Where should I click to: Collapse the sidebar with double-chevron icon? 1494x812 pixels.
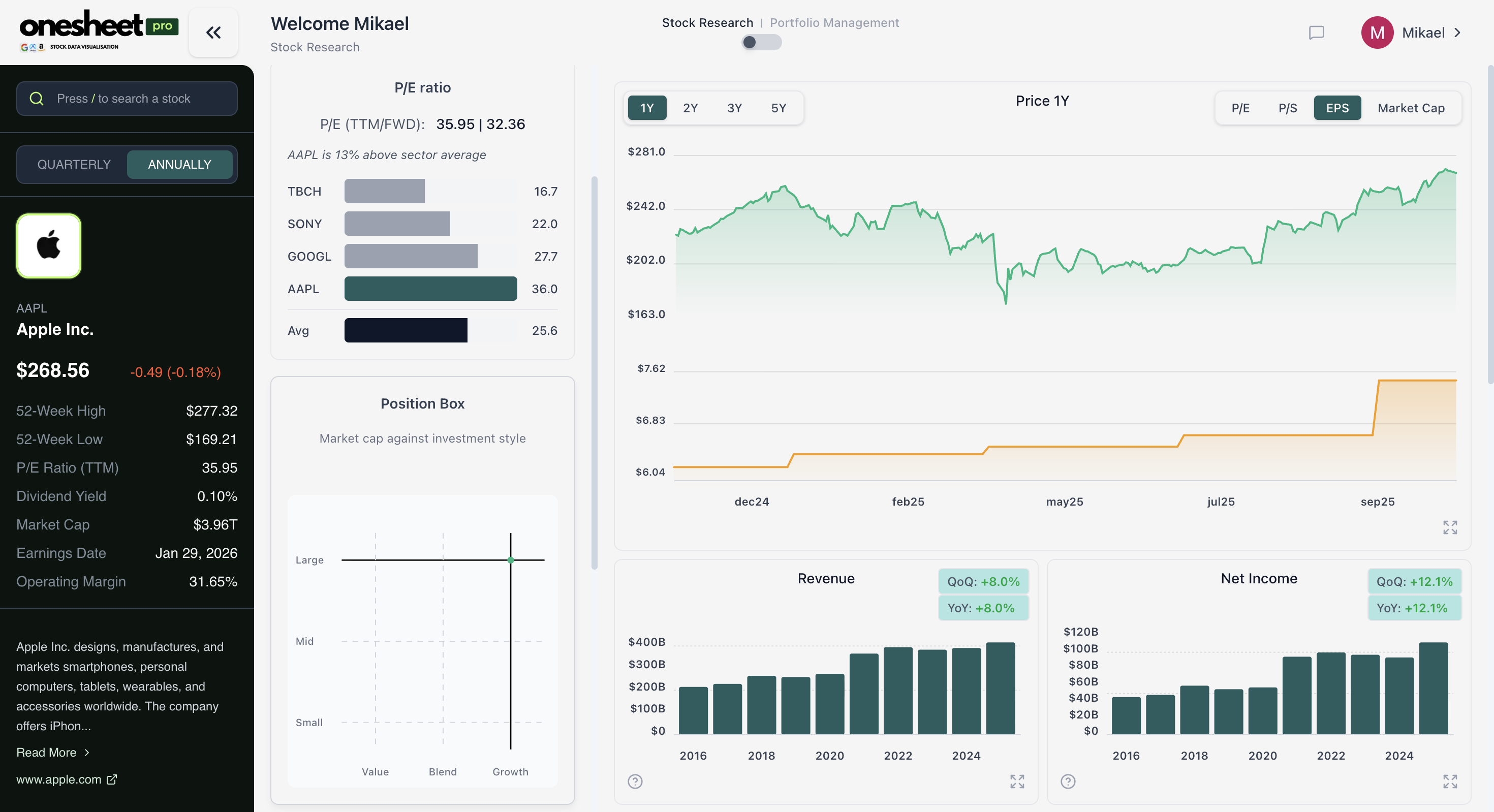click(x=213, y=33)
